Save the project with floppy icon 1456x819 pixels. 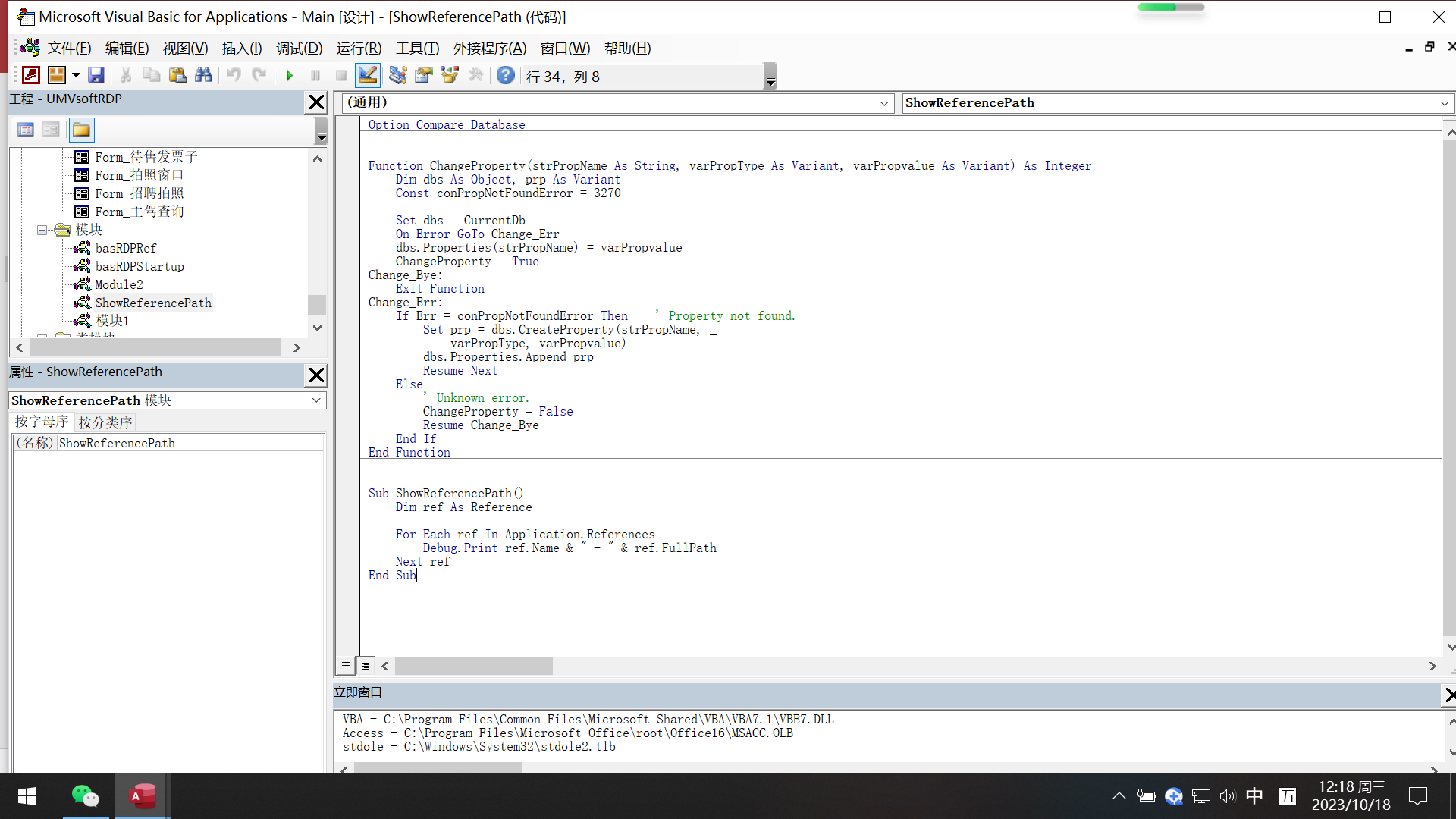pyautogui.click(x=96, y=75)
